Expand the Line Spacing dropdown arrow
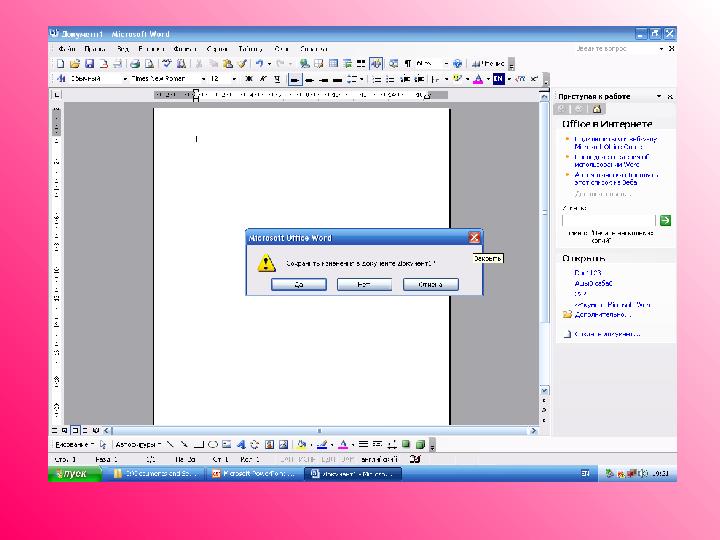 tap(362, 79)
